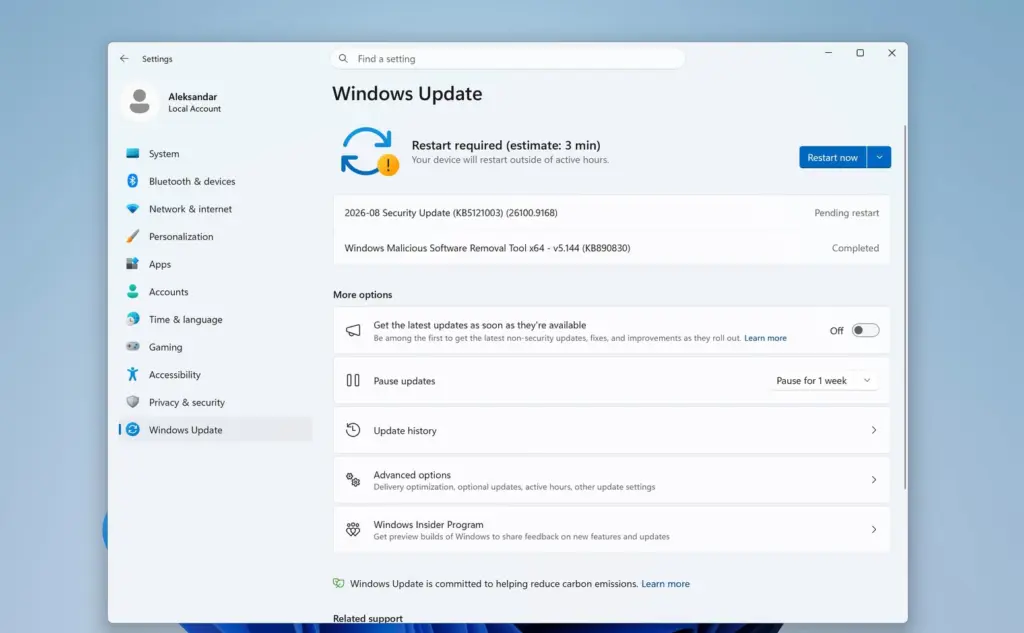Click the Time & language globe icon

click(133, 319)
